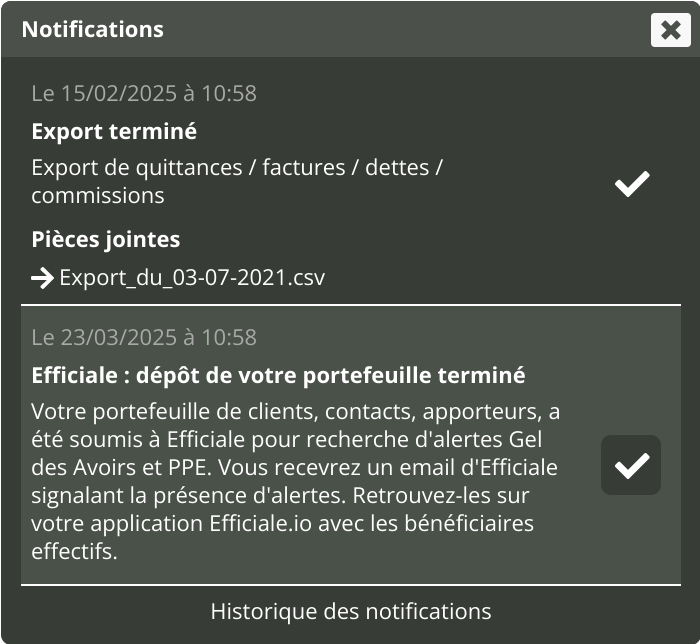Click the 15/02/2025 à 10:58 timestamp
The image size is (700, 644).
(144, 94)
